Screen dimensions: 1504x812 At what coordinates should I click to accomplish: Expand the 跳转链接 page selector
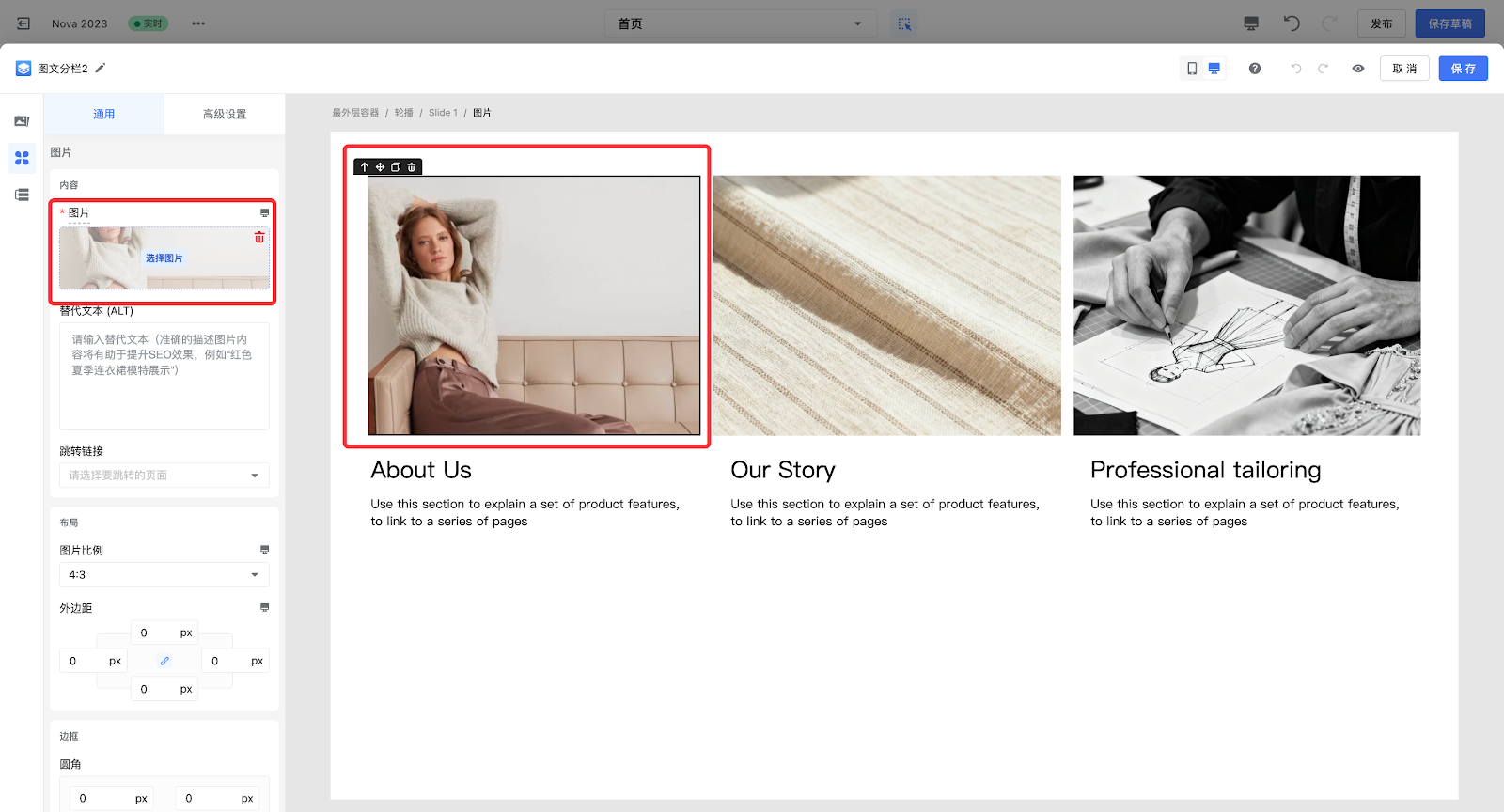tap(164, 476)
